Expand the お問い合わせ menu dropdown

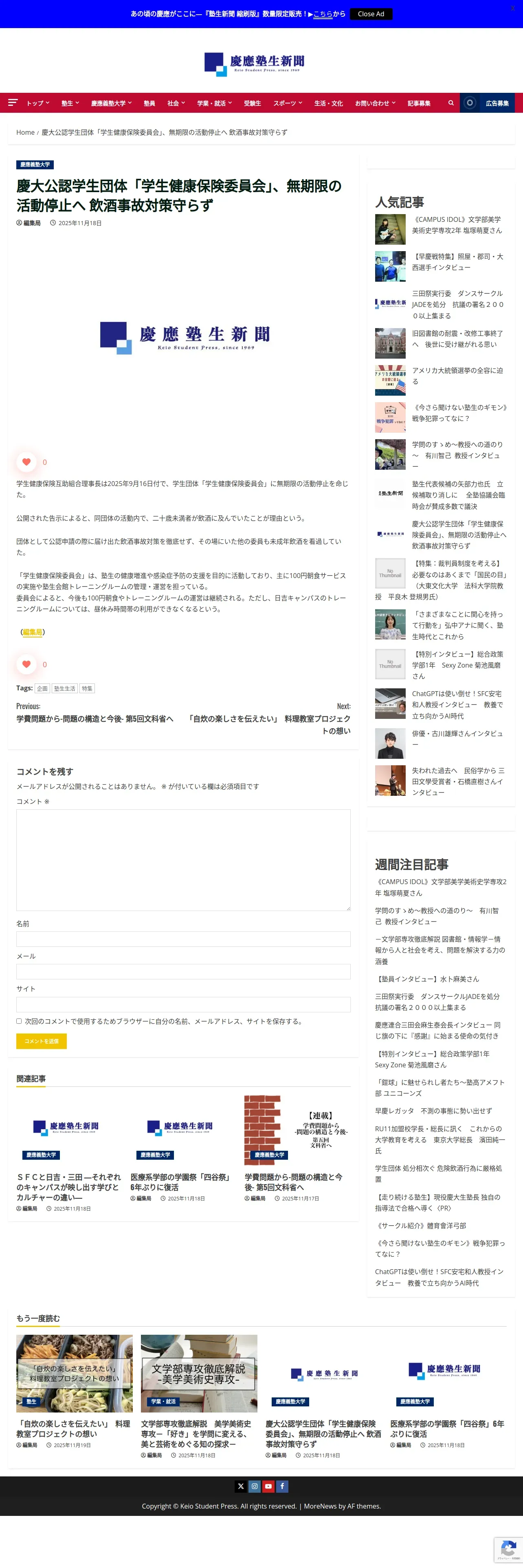click(x=375, y=103)
